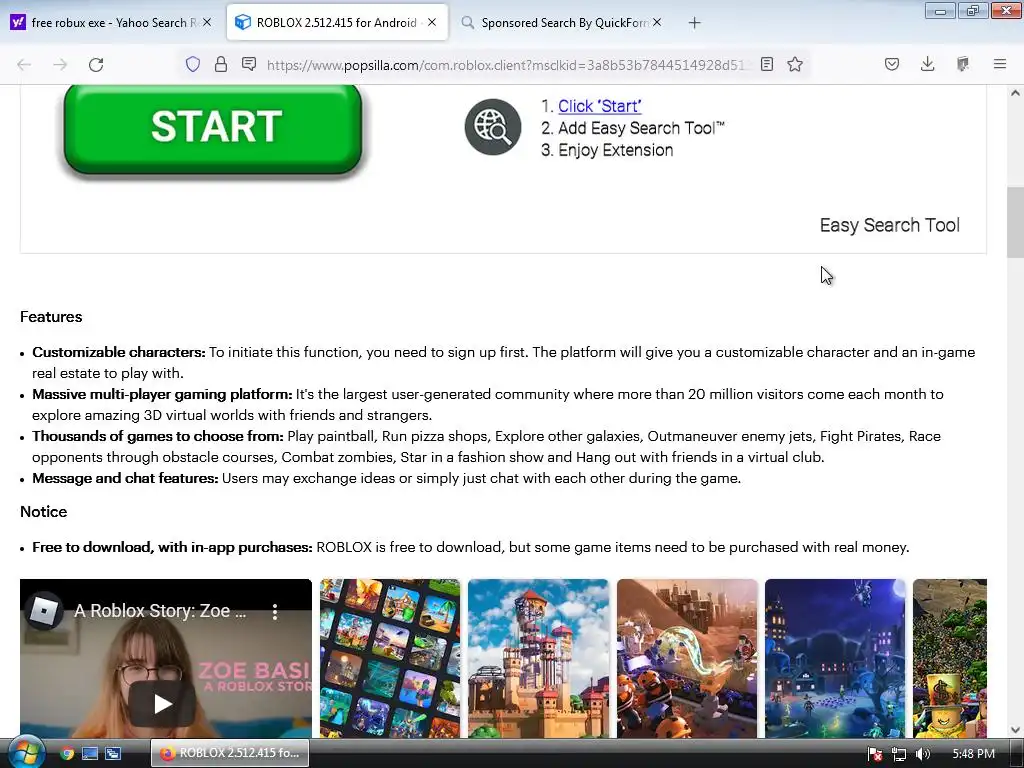
Task: Select the ROBLOX 2.512.415 for Android tab
Action: pos(337,23)
